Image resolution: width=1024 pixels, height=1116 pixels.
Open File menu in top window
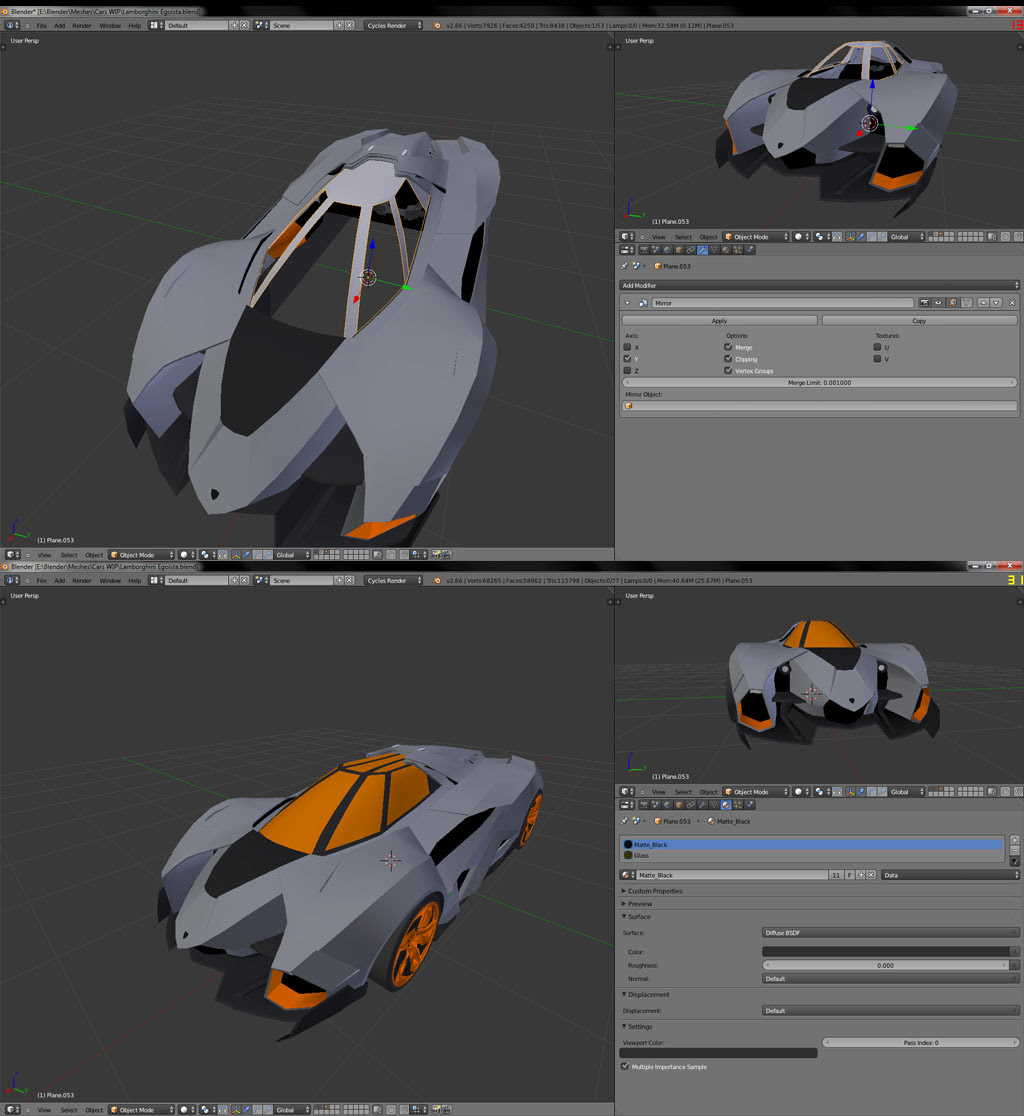point(41,25)
